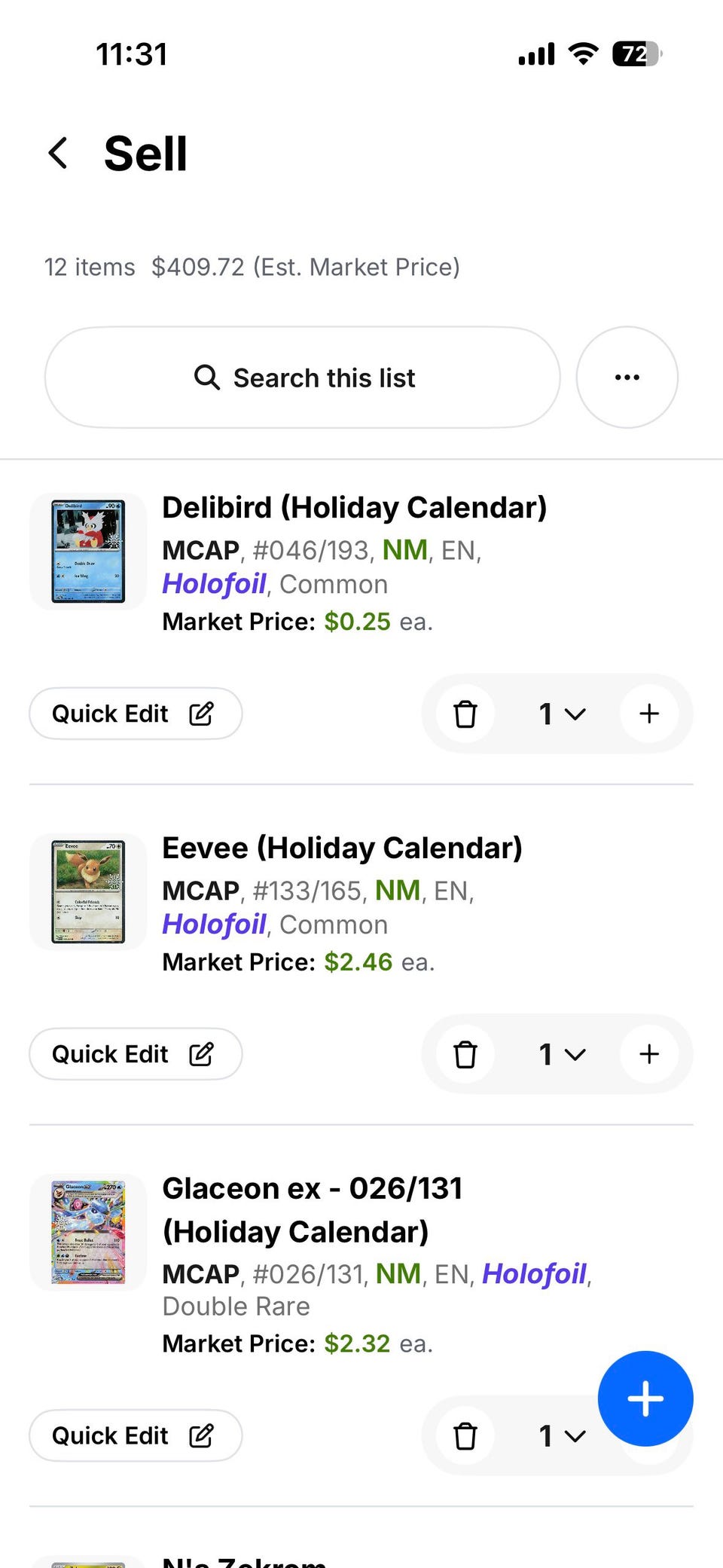Open the quantity dropdown for Delibird
Viewport: 723px width, 1568px height.
click(563, 714)
